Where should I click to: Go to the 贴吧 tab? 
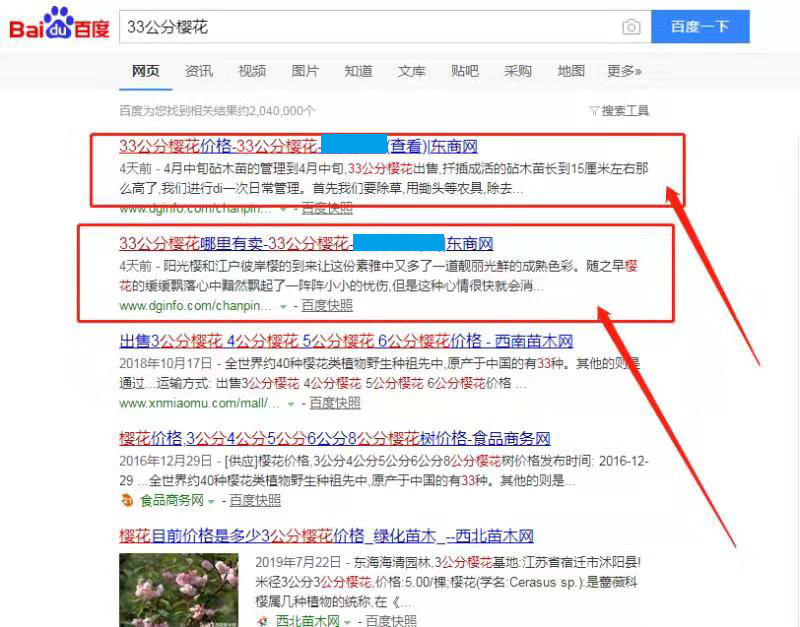click(x=464, y=71)
